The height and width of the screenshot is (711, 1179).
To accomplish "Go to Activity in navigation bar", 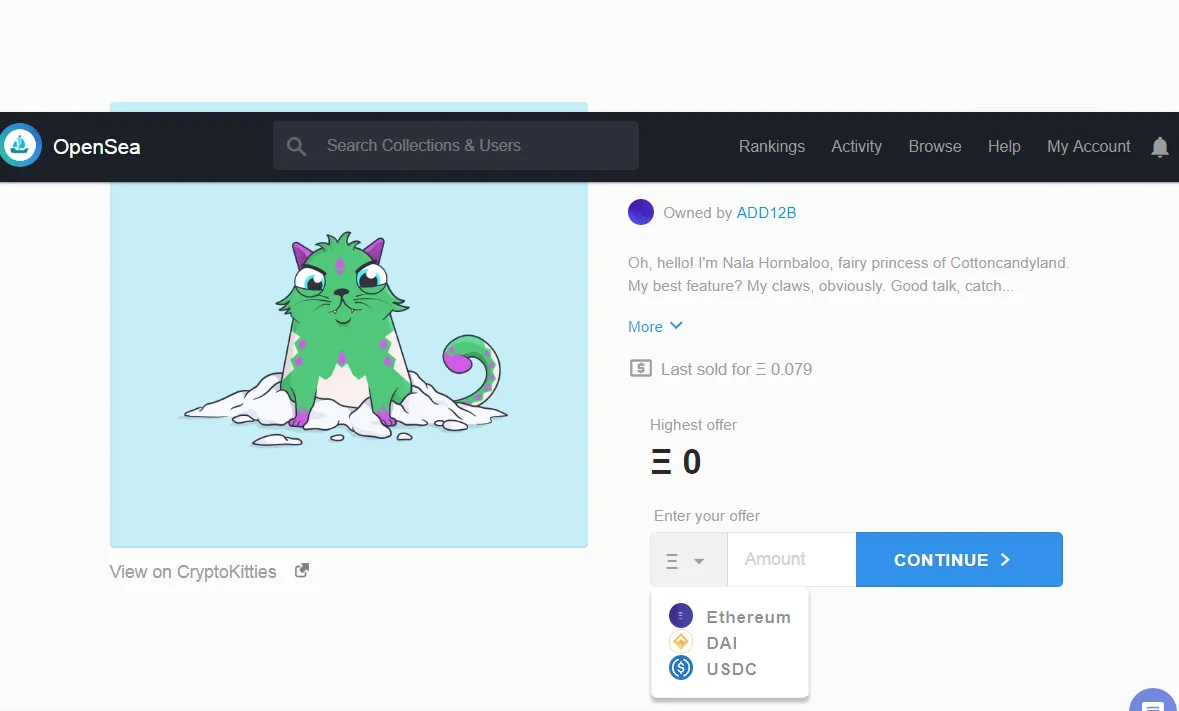I will (856, 147).
